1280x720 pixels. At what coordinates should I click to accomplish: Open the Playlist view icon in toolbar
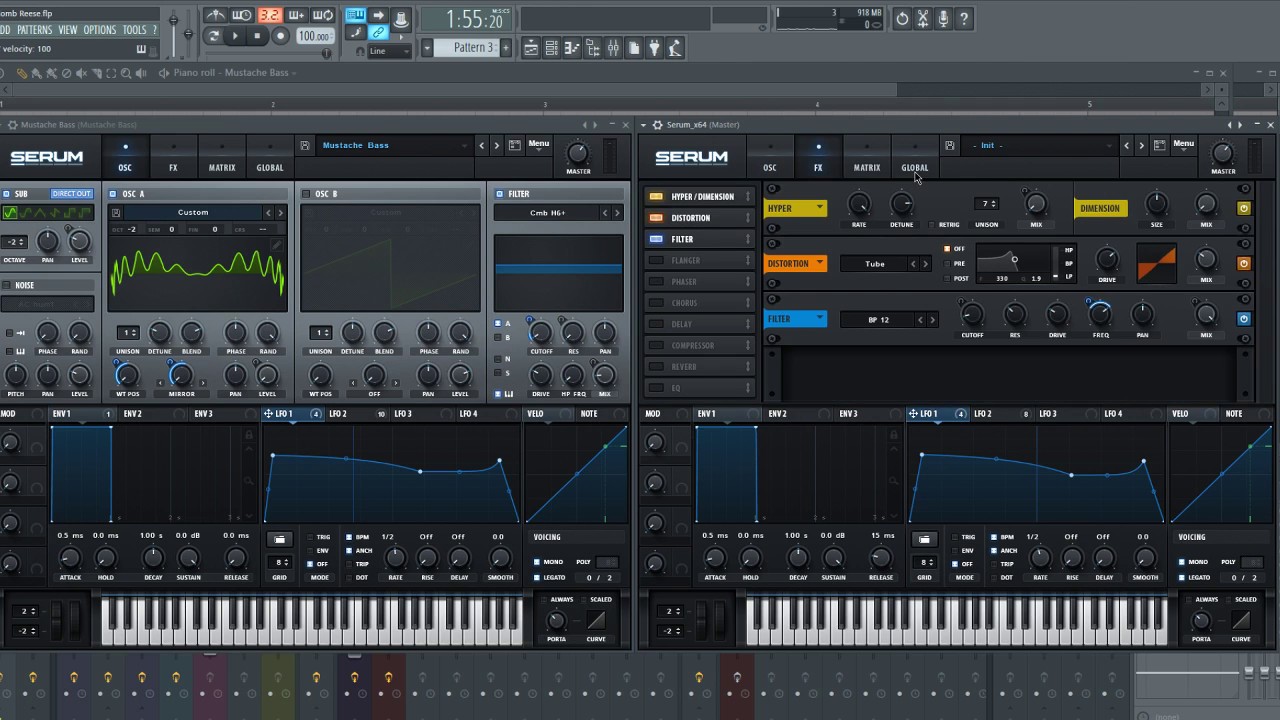click(x=531, y=48)
